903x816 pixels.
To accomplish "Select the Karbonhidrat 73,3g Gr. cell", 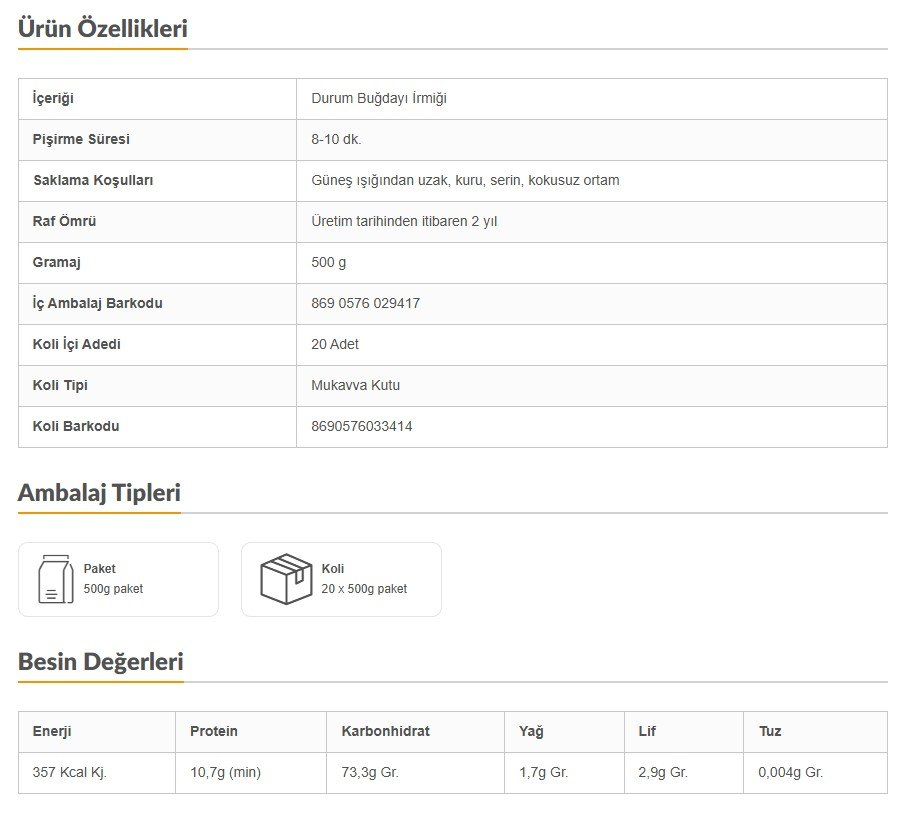I will click(x=370, y=772).
